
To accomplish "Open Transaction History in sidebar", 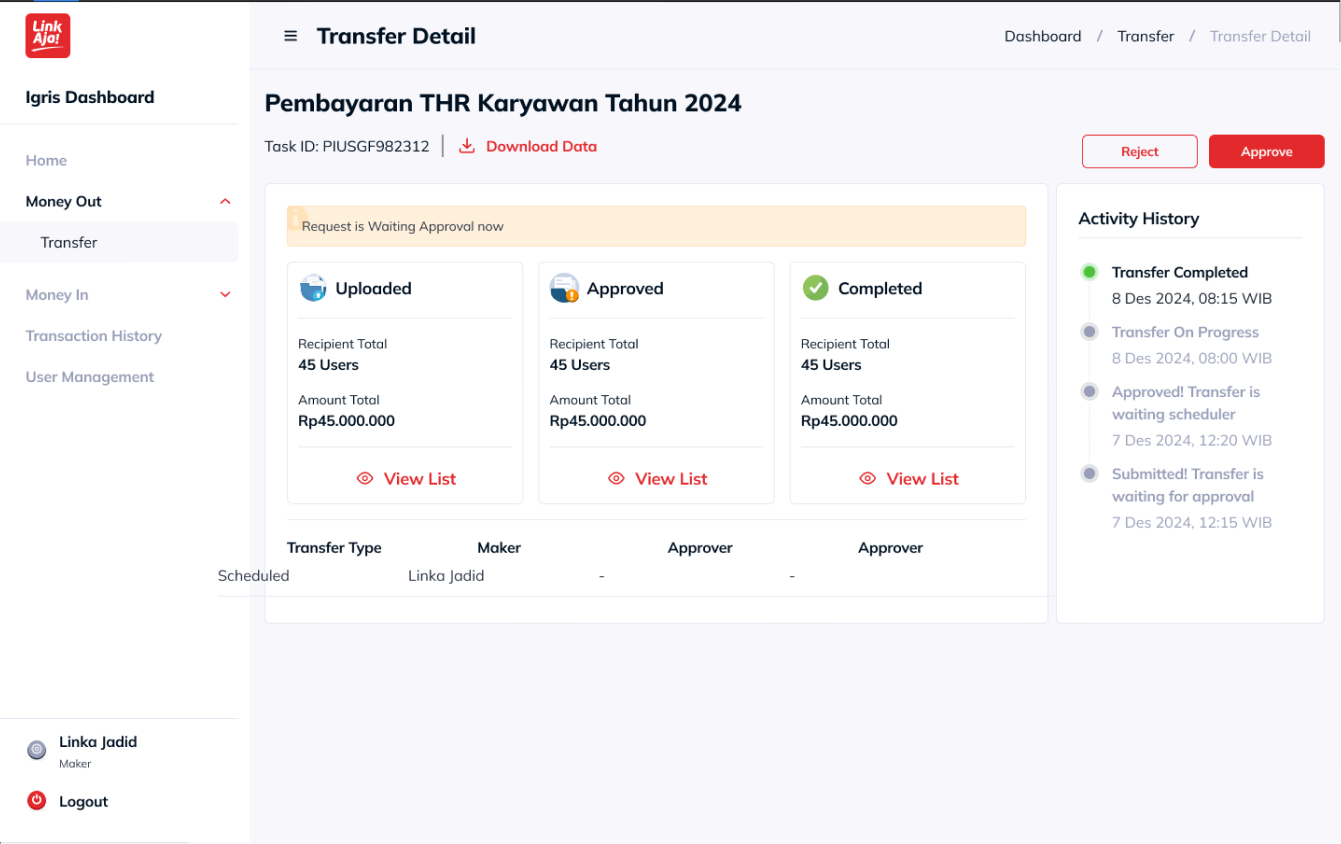I will coord(94,336).
